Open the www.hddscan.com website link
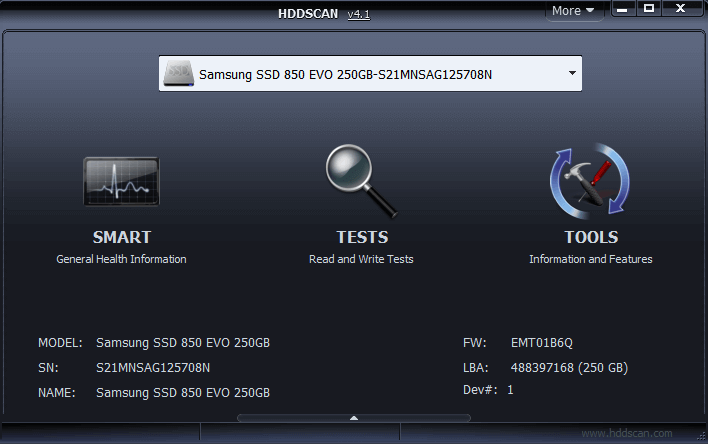 [x=627, y=433]
